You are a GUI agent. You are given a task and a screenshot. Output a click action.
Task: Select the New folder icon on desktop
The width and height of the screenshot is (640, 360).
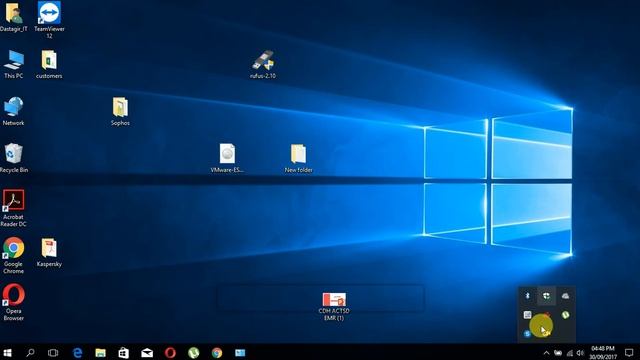click(298, 158)
